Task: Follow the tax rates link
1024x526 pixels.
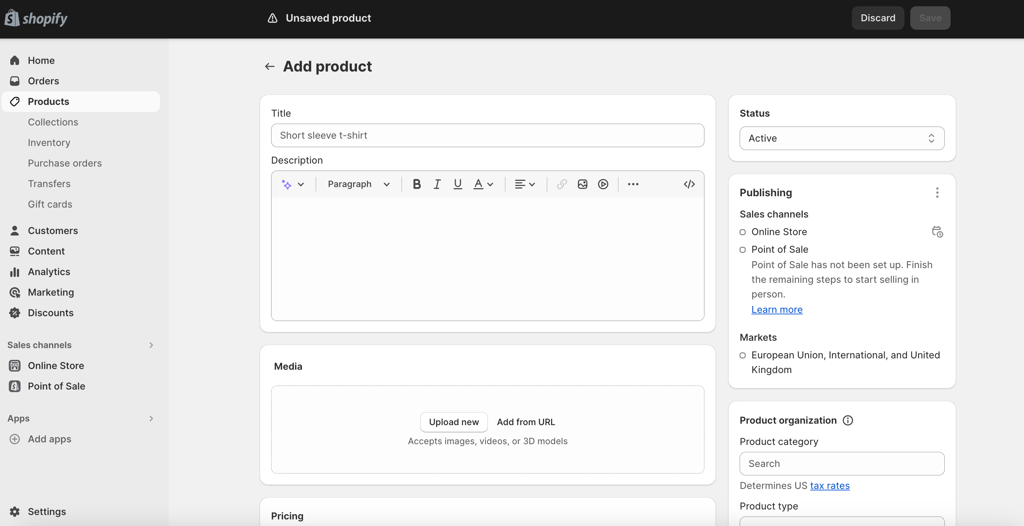Action: click(x=830, y=486)
